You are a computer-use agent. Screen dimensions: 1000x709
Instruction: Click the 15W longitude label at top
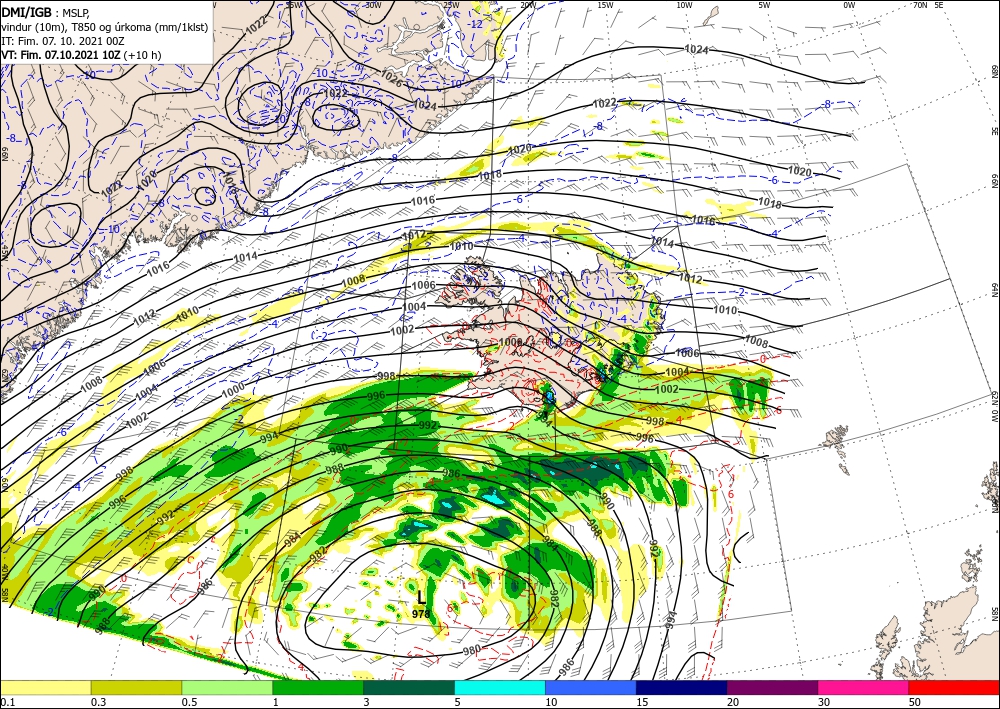[605, 5]
